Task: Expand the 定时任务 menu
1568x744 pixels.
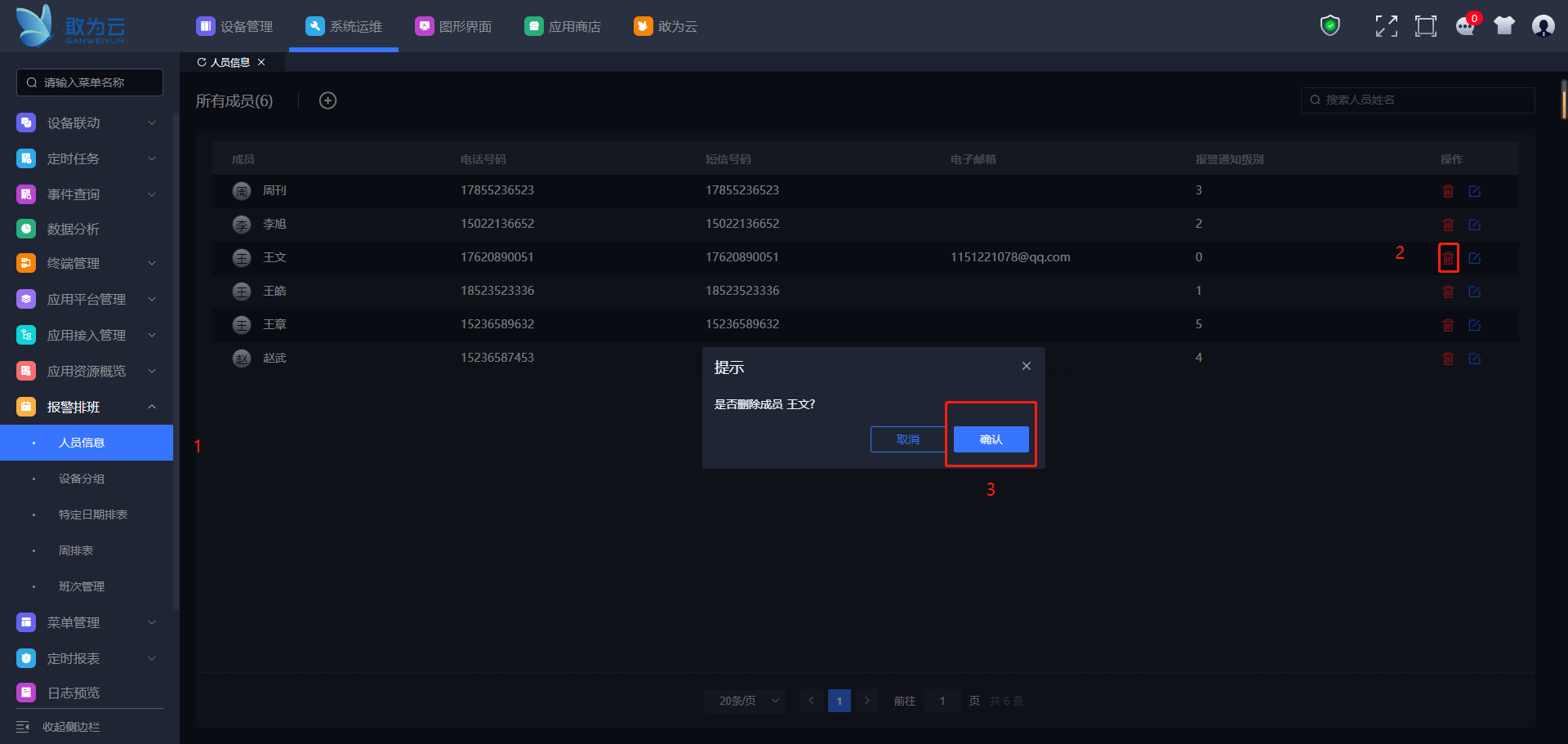Action: click(x=87, y=158)
